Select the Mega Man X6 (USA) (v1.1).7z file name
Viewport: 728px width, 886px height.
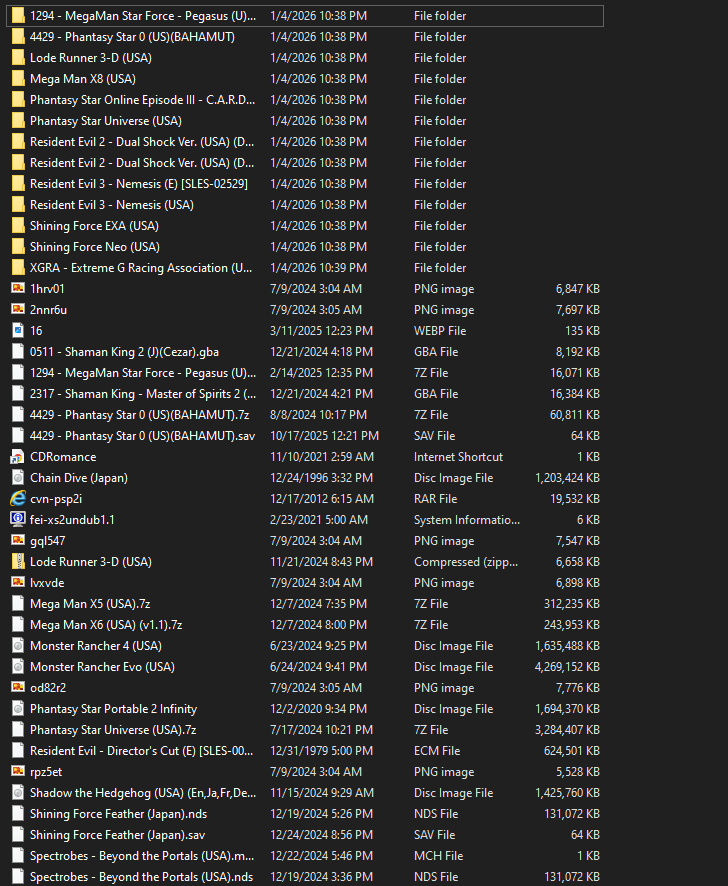(x=106, y=624)
